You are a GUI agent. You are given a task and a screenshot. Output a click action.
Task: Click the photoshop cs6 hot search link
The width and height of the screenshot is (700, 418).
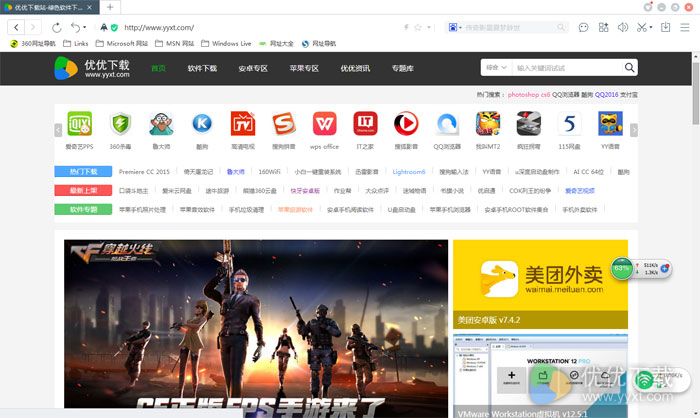[x=529, y=95]
